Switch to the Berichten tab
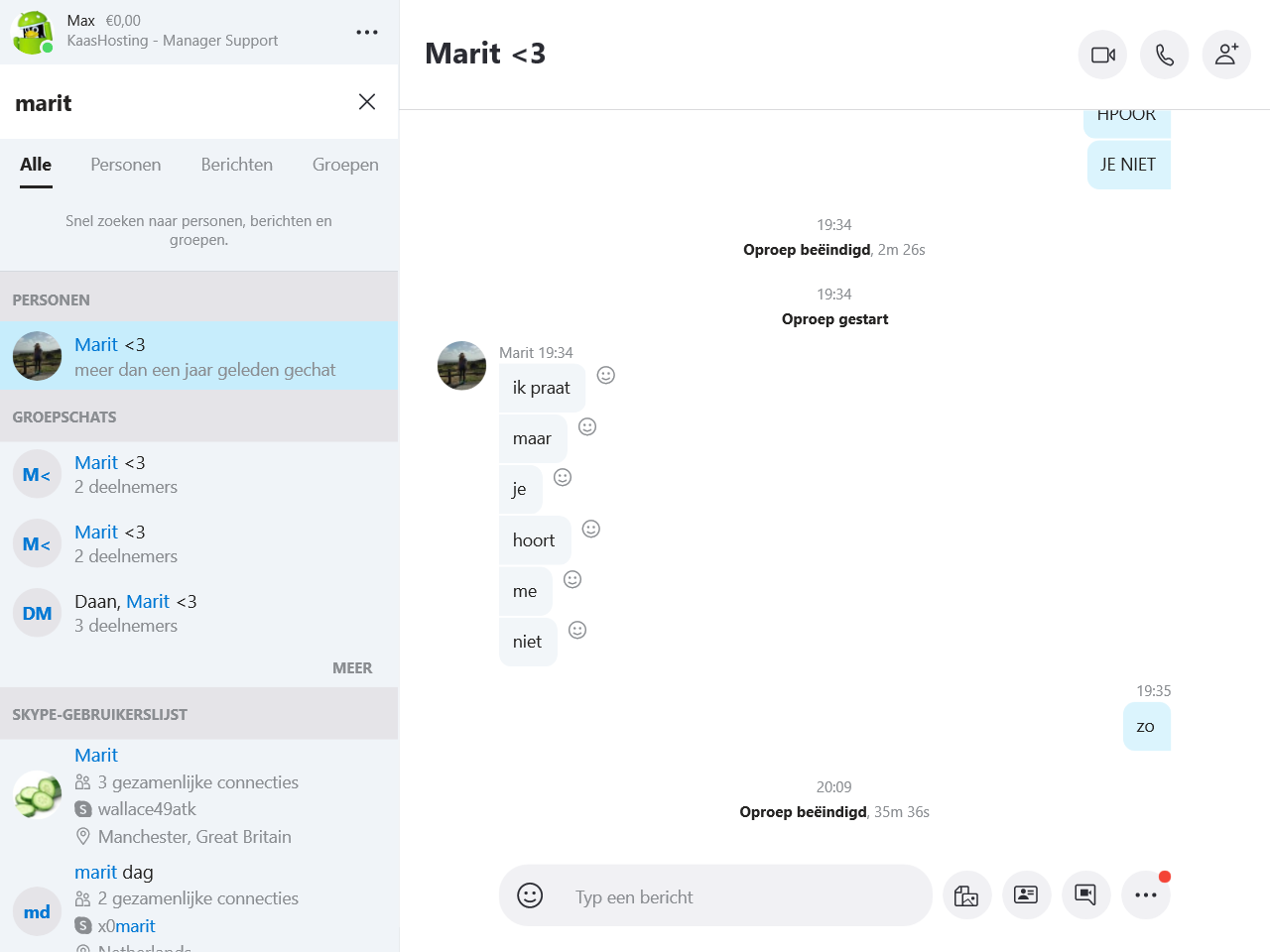 236,165
